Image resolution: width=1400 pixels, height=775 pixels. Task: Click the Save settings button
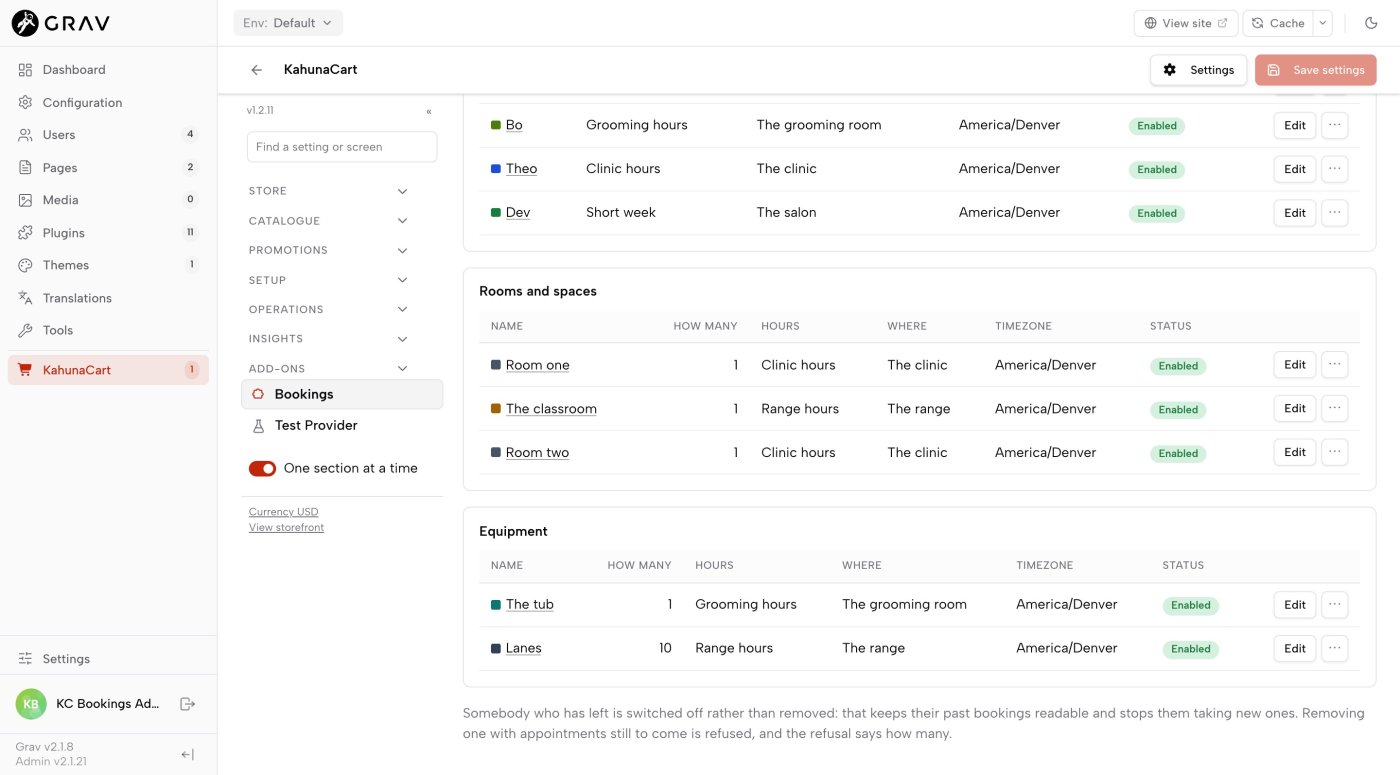pos(1316,70)
